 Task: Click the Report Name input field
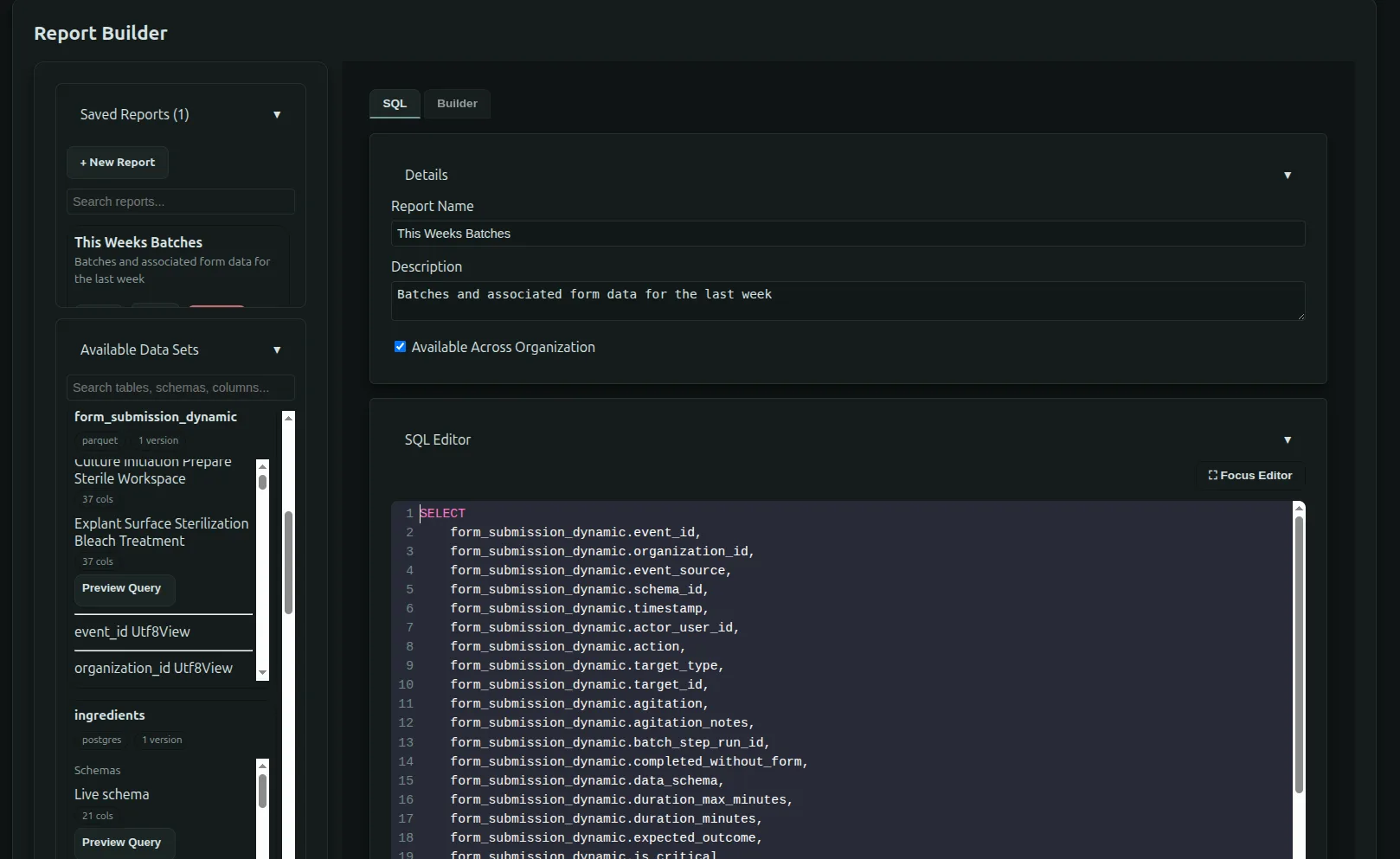click(848, 234)
